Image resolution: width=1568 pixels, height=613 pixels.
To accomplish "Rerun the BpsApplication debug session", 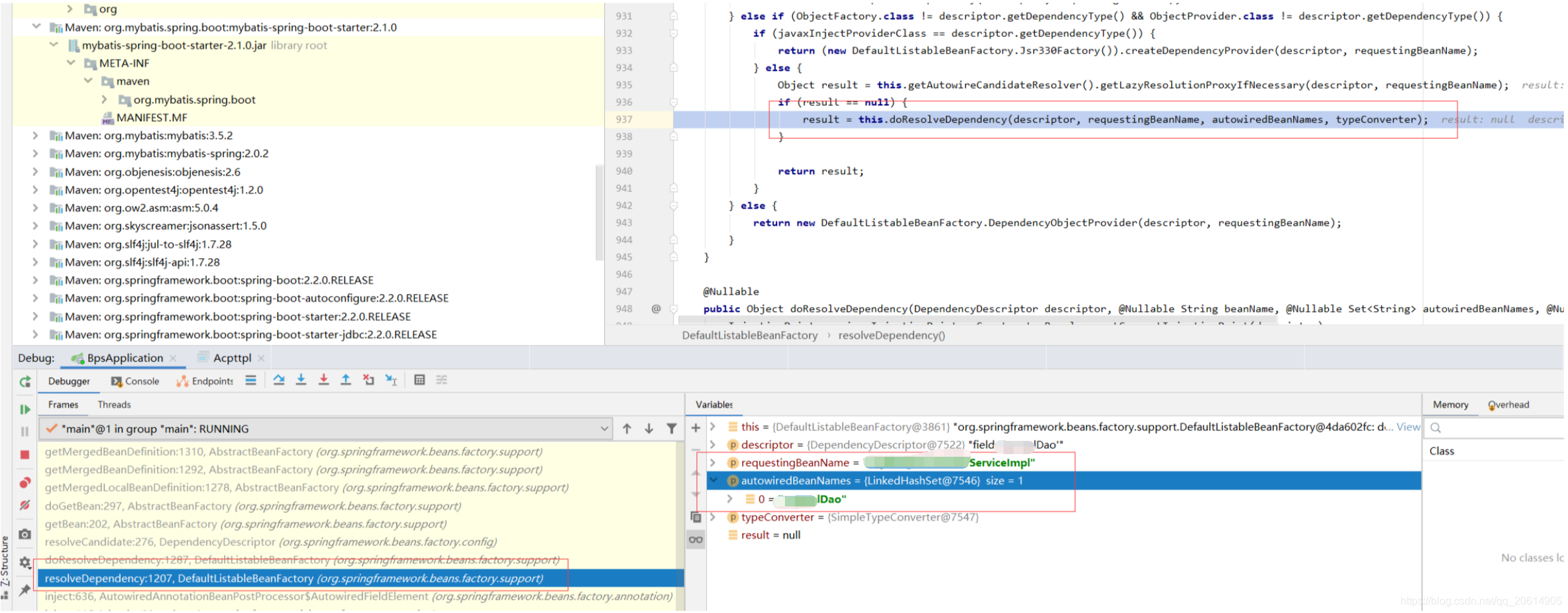I will (25, 382).
